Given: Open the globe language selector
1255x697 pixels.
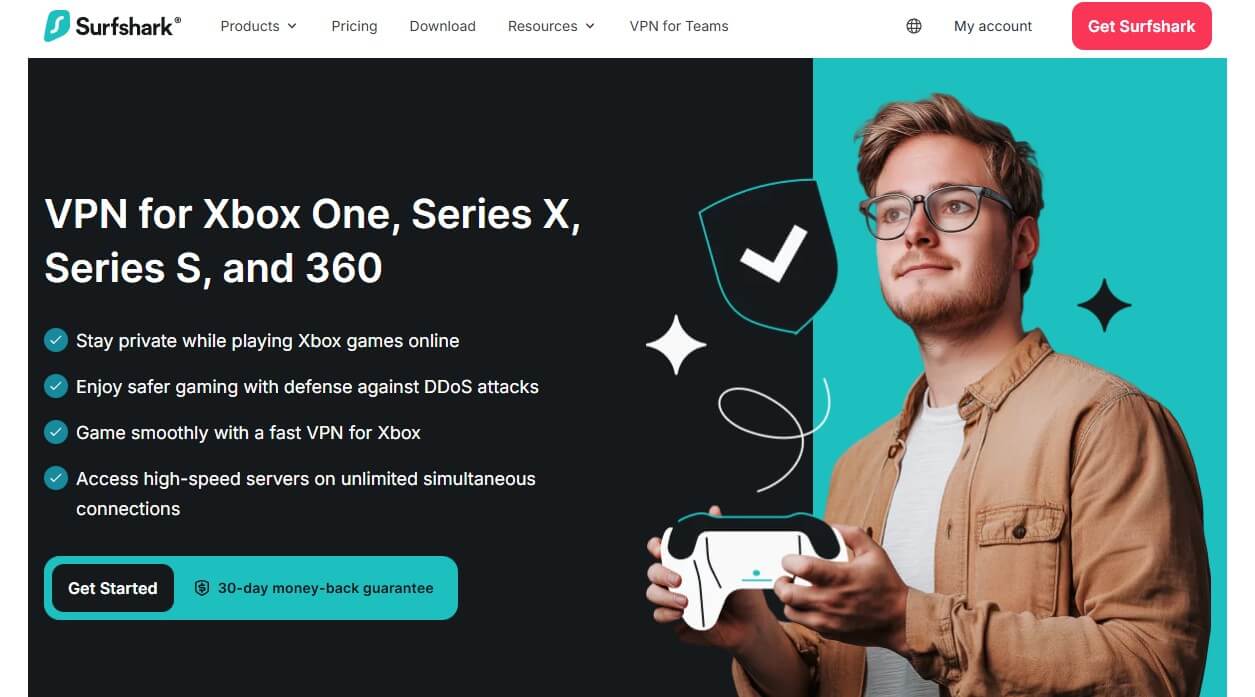Looking at the screenshot, I should click(914, 26).
